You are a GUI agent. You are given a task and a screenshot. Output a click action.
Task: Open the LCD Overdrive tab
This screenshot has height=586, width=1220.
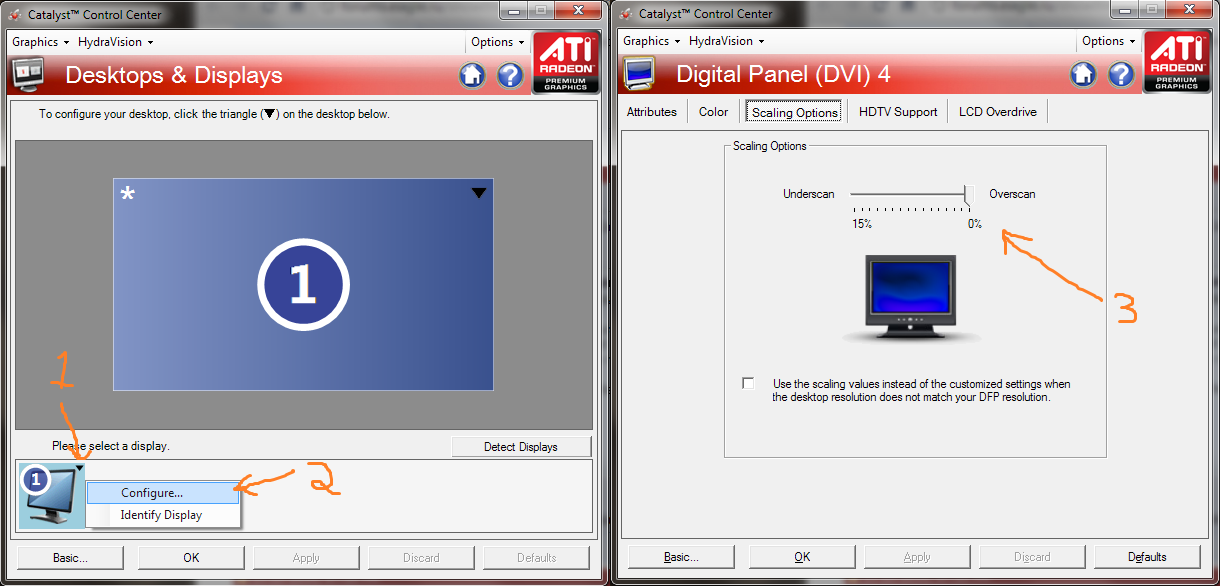point(998,112)
